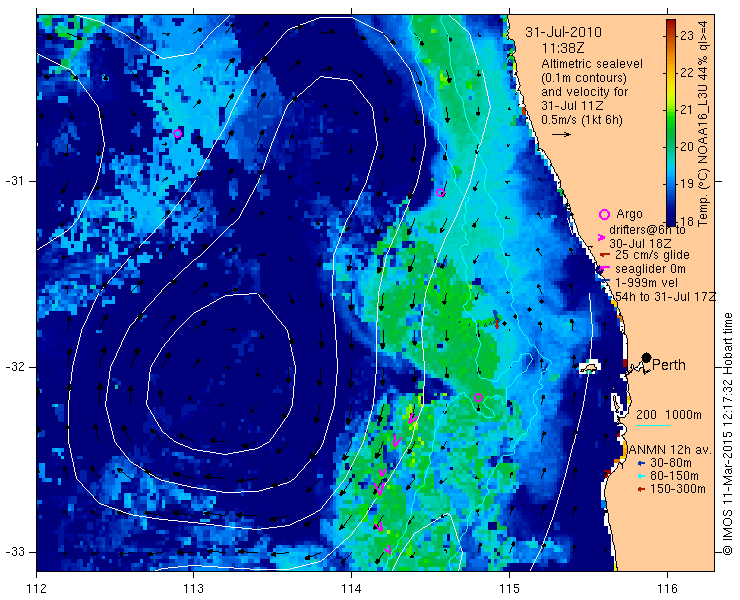Click the longitude axis label '113'
This screenshot has width=740, height=600.
(193, 589)
